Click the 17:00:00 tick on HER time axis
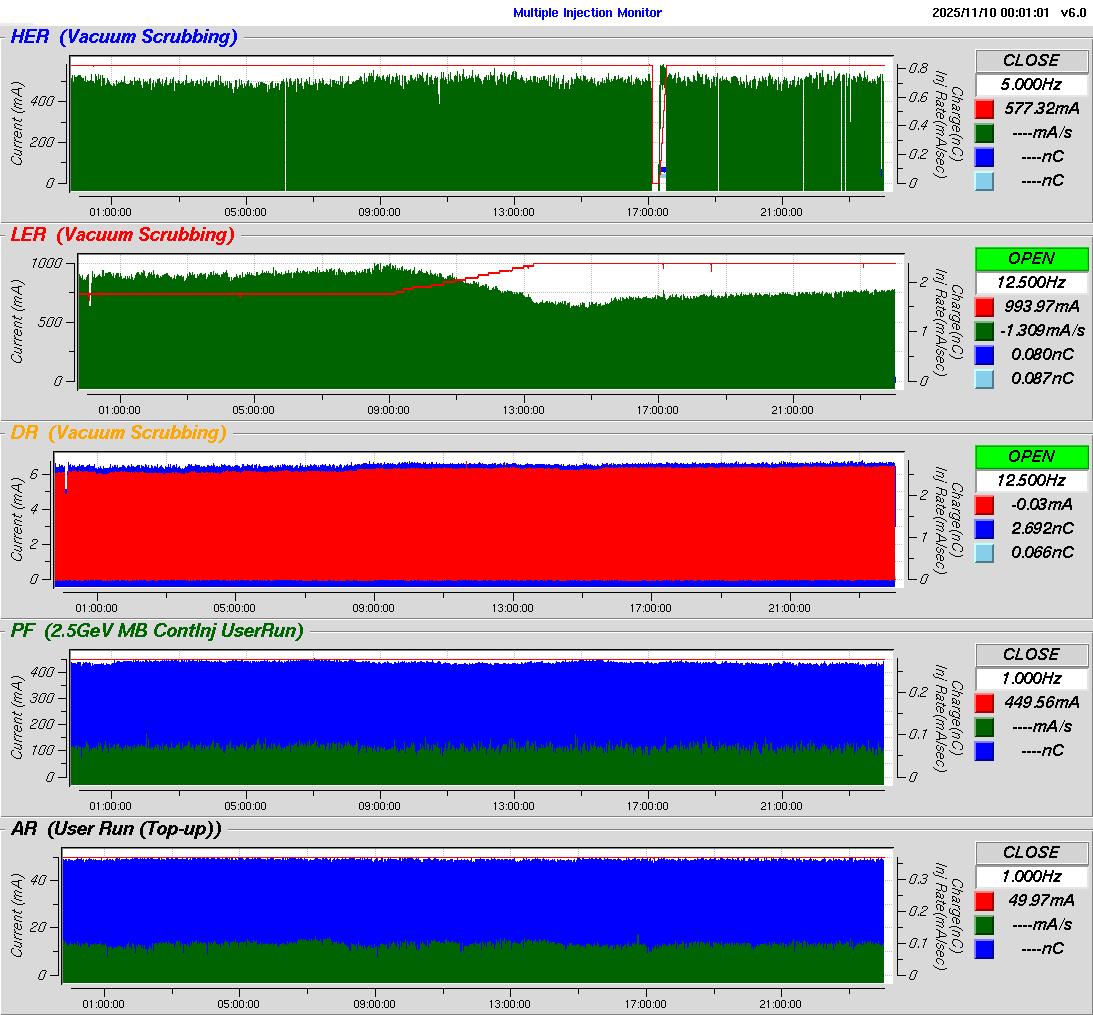Screen dimensions: 1093x1015 click(x=648, y=212)
